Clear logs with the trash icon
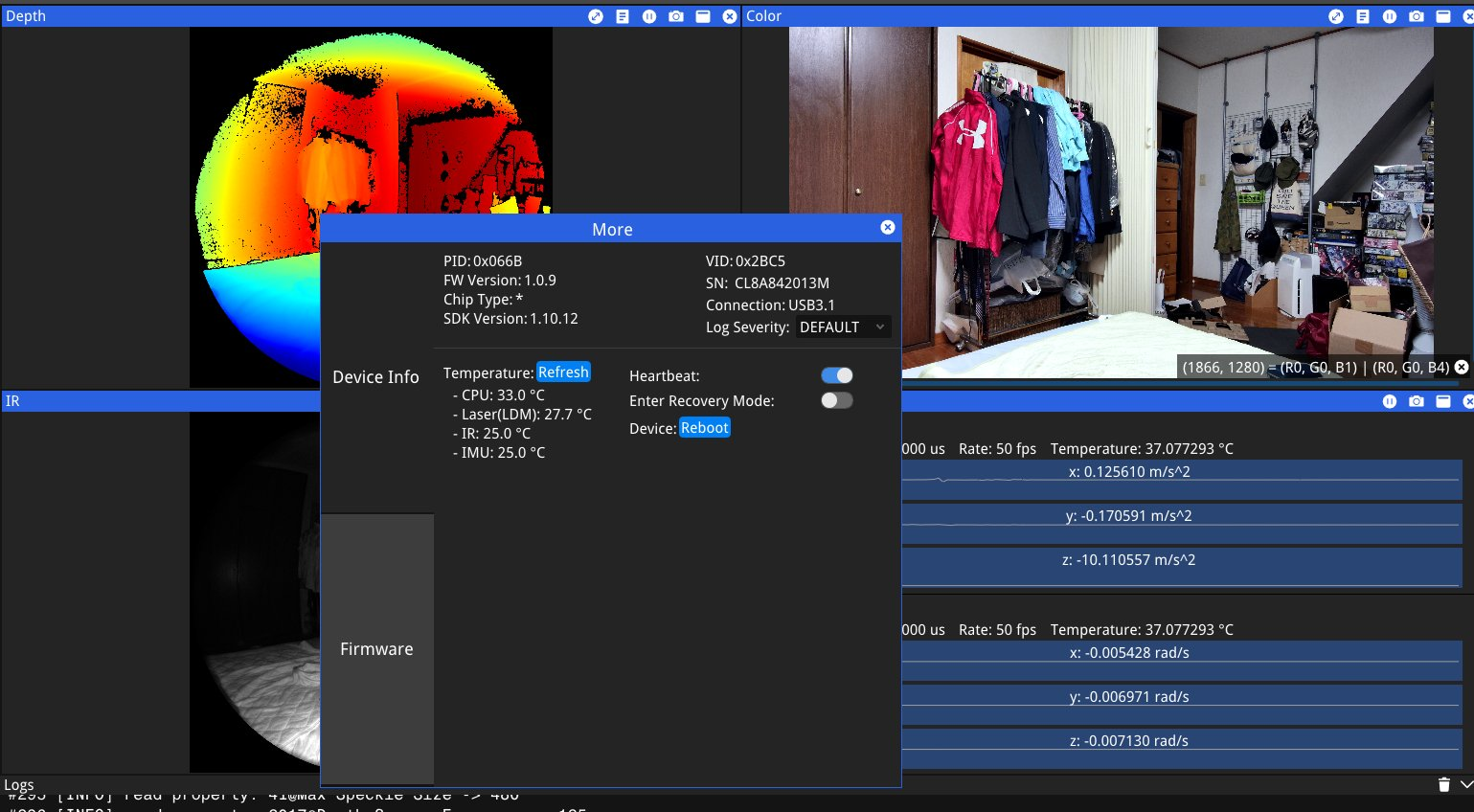The width and height of the screenshot is (1474, 812). [1444, 785]
